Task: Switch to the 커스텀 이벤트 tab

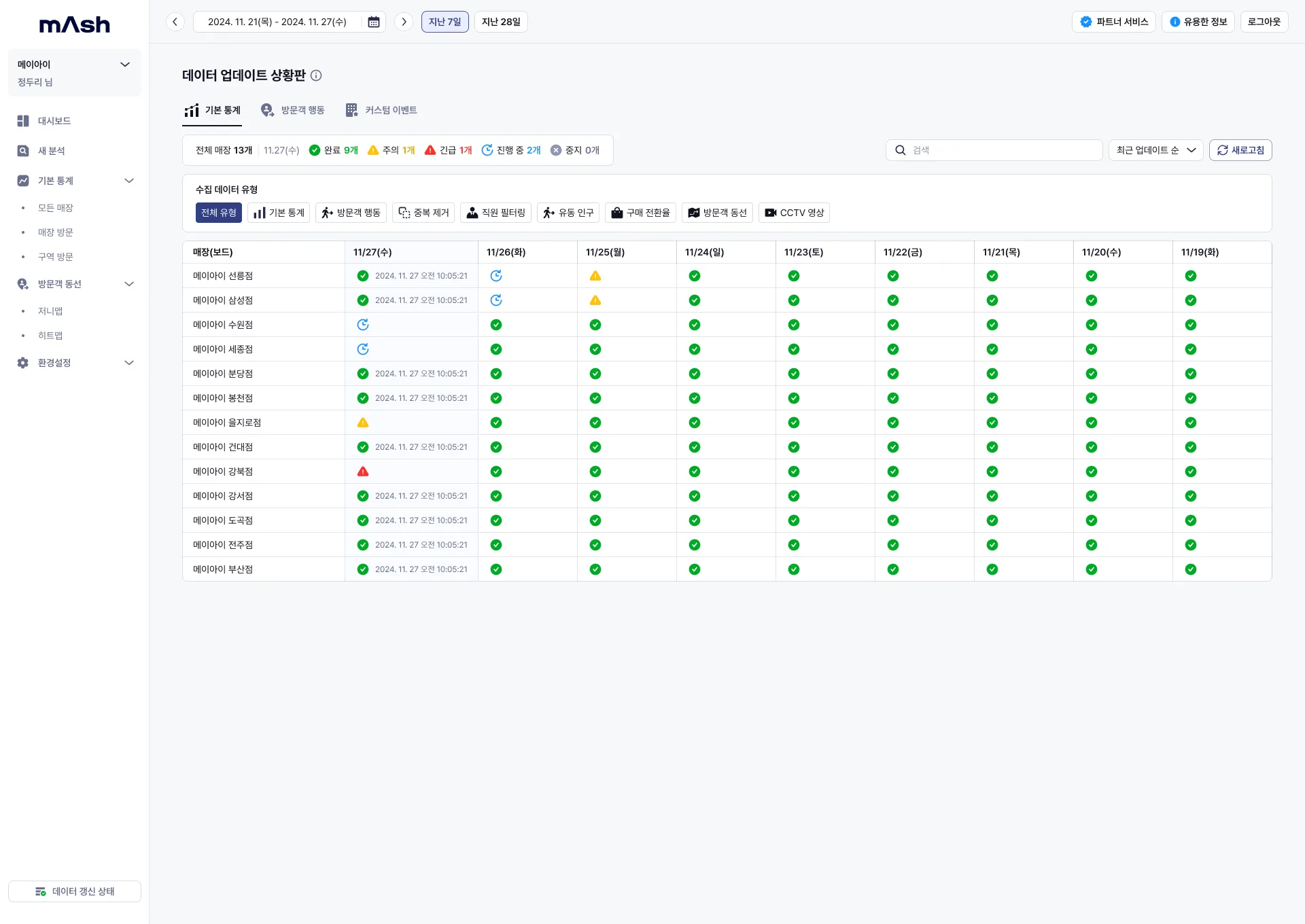Action: coord(381,110)
